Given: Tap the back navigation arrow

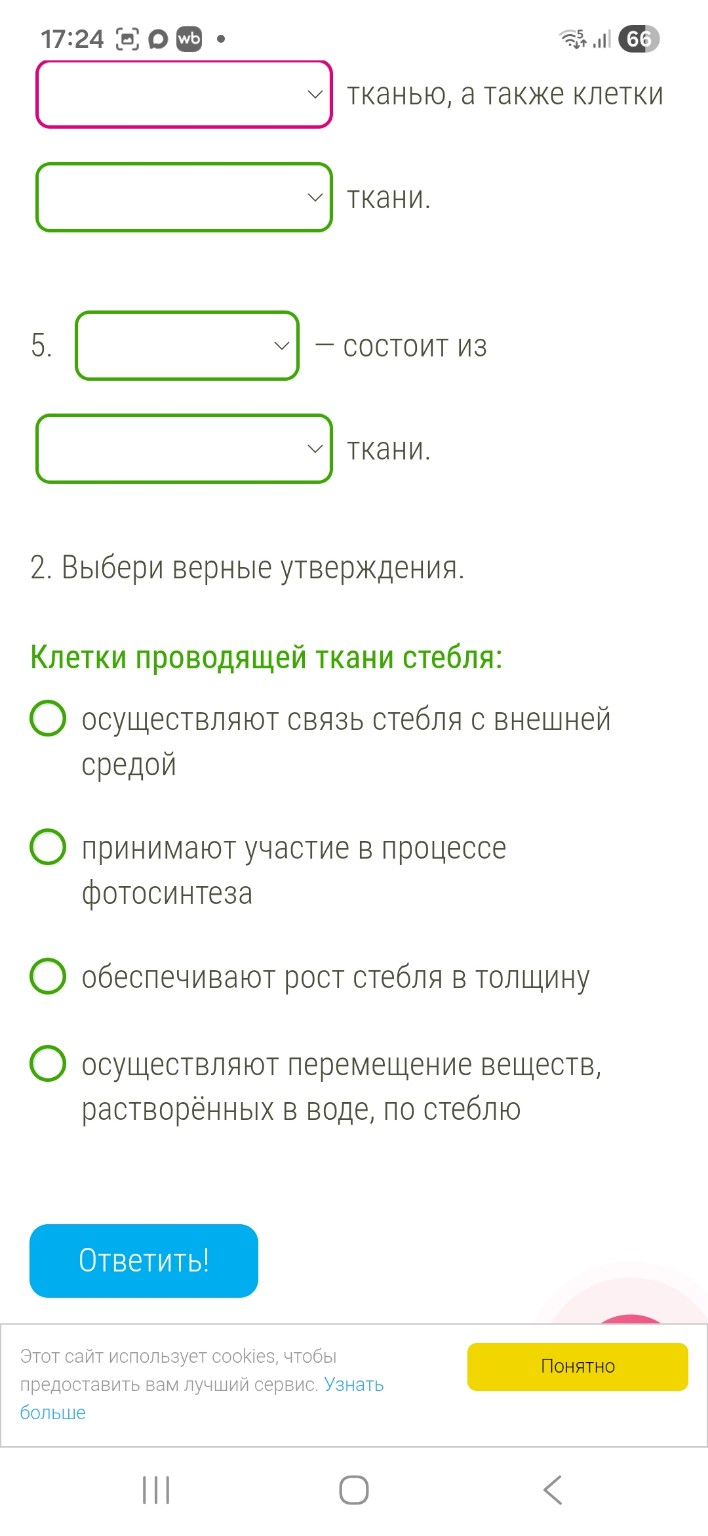Looking at the screenshot, I should (552, 1489).
